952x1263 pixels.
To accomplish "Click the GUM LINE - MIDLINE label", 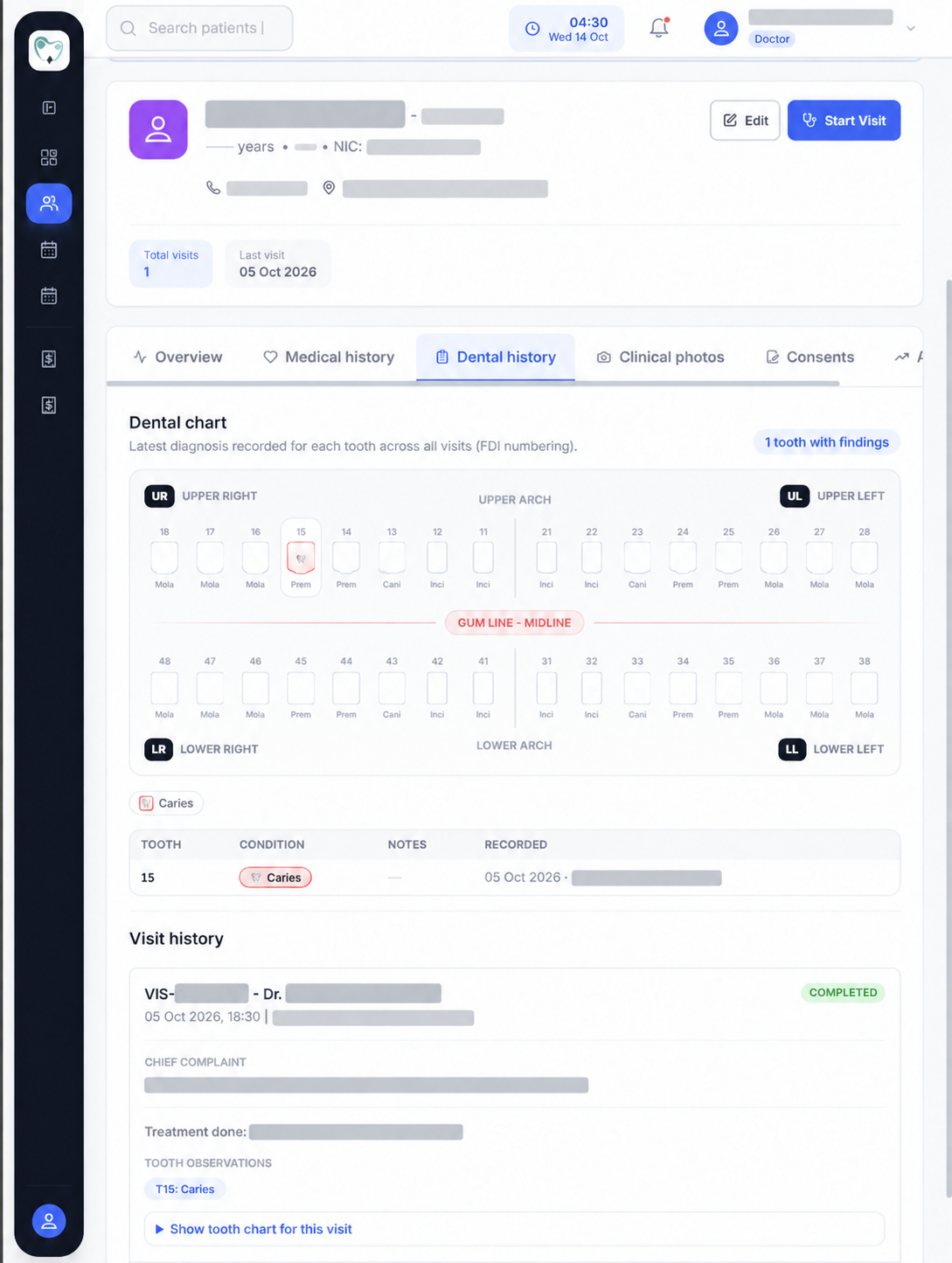I will pos(514,622).
